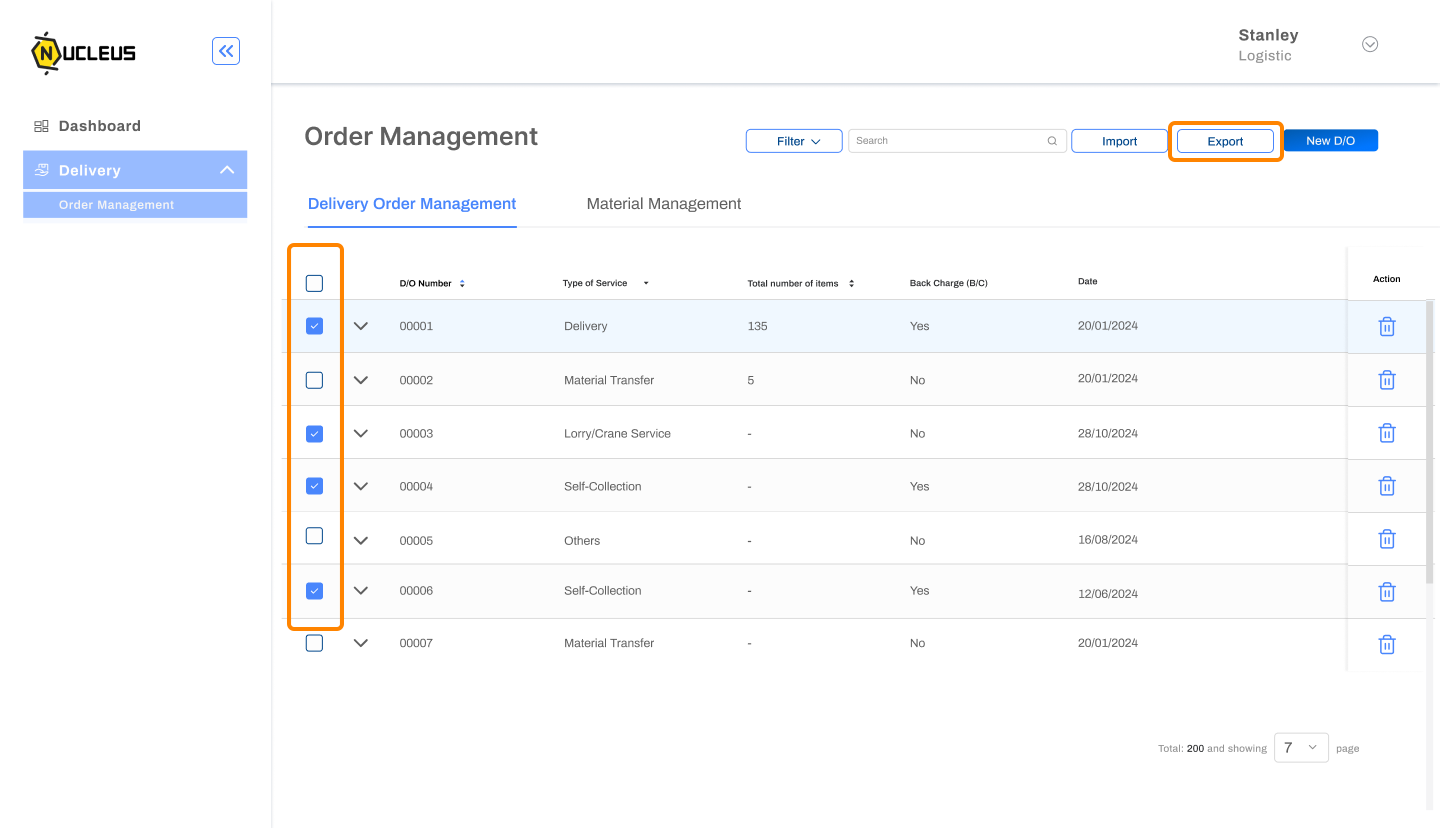Delete order 00006 with trash icon
The width and height of the screenshot is (1440, 828).
1387,592
